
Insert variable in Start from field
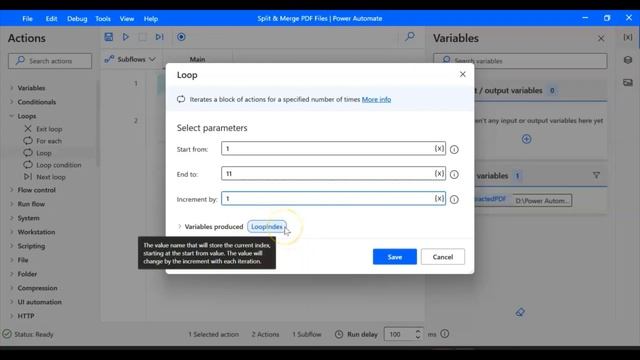tap(439, 149)
